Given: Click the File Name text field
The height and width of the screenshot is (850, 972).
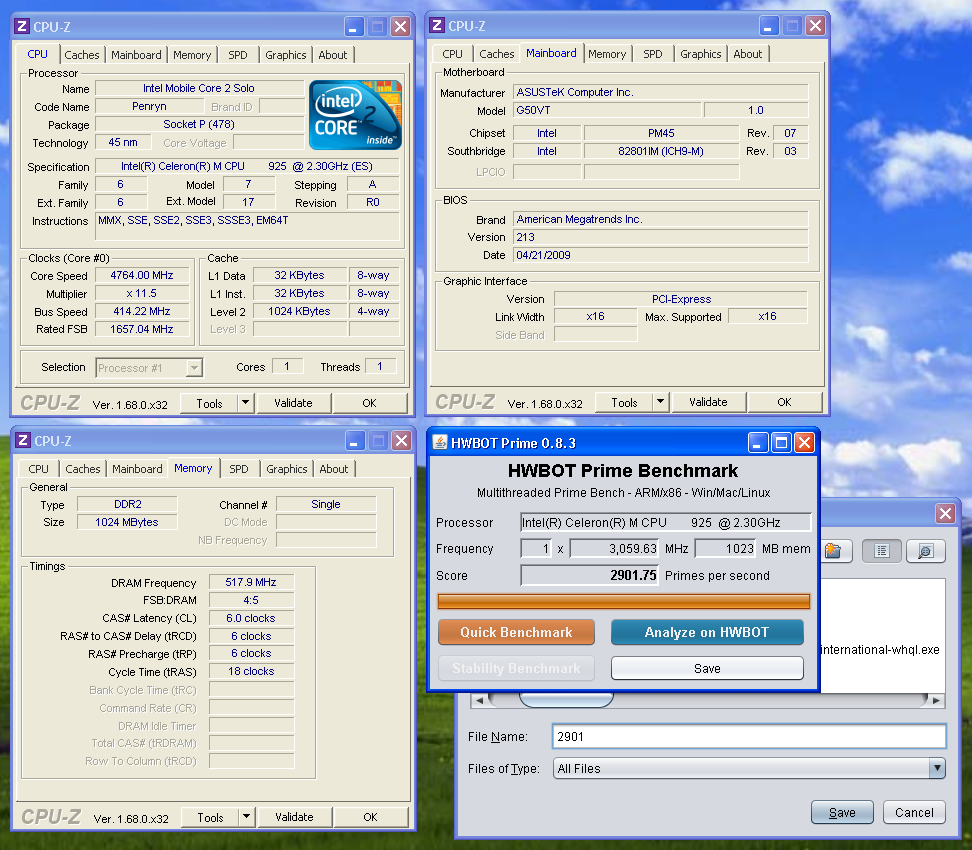Looking at the screenshot, I should (748, 737).
